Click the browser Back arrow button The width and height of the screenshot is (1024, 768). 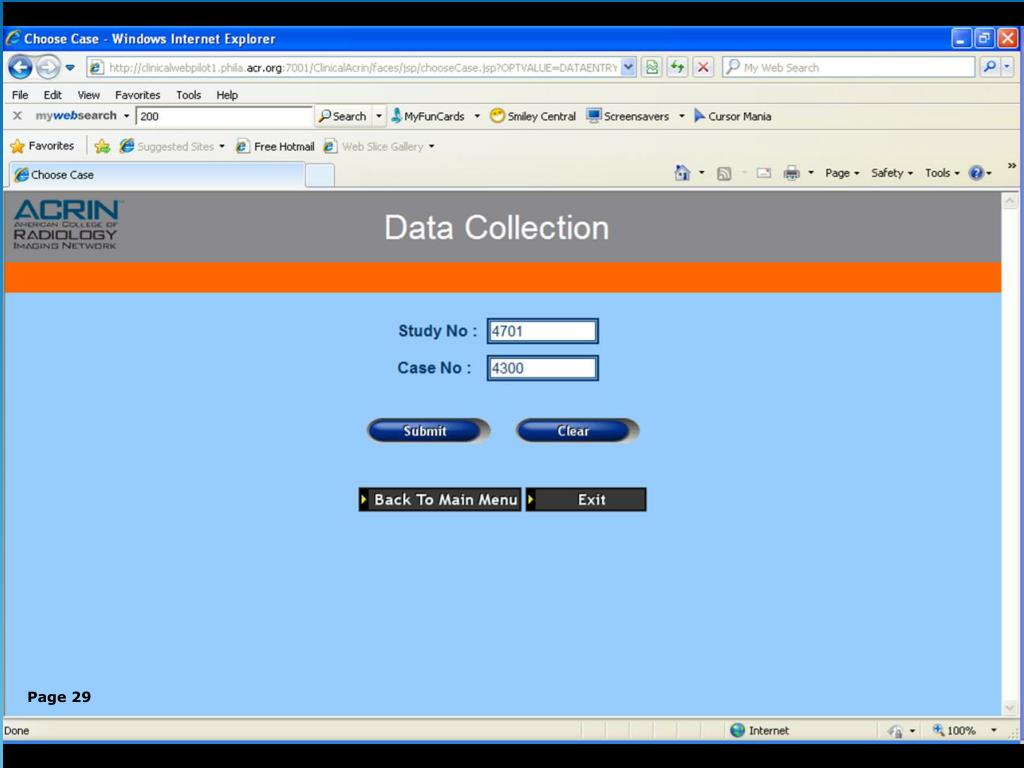20,67
